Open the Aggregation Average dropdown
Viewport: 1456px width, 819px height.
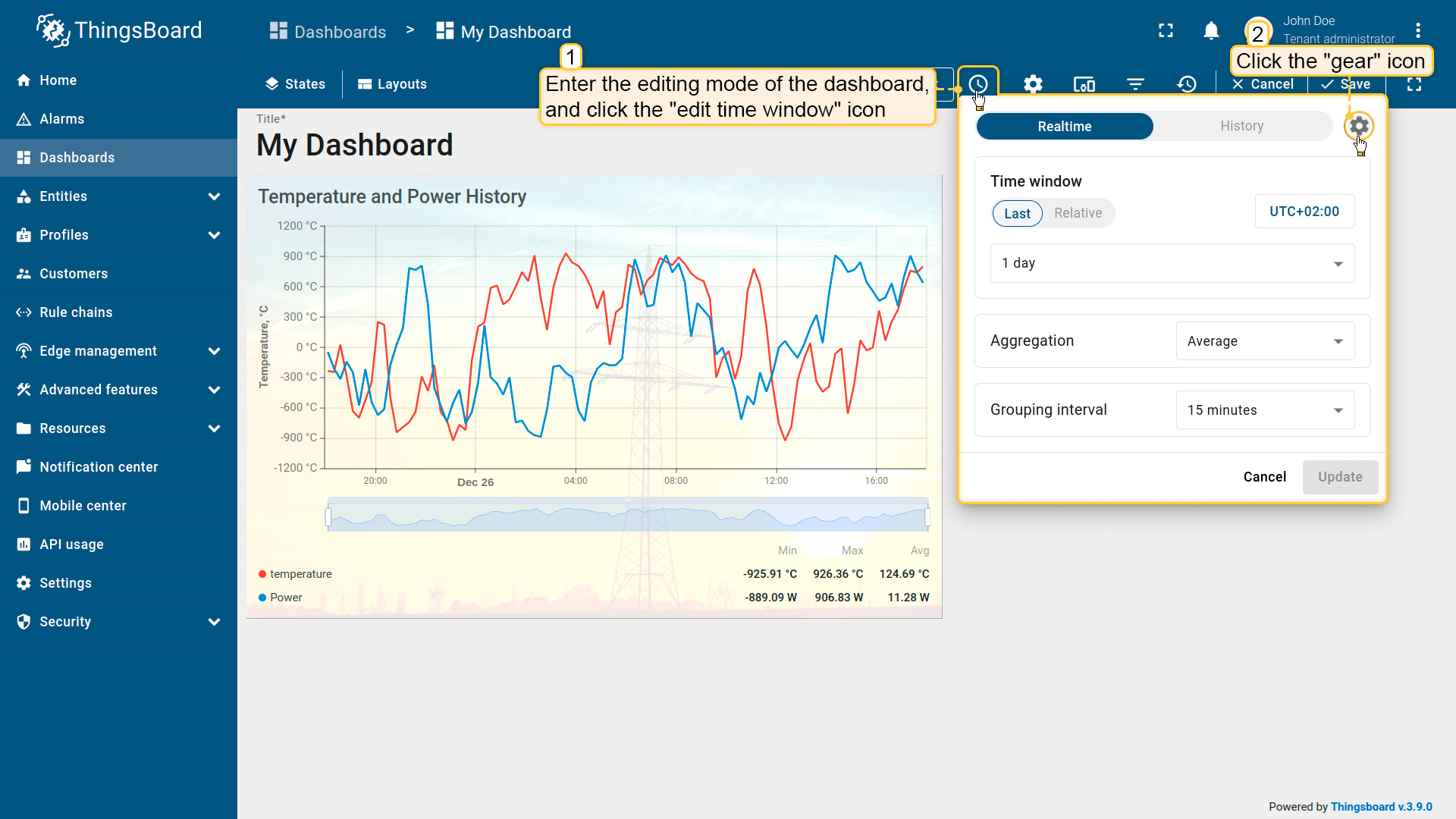pyautogui.click(x=1264, y=341)
